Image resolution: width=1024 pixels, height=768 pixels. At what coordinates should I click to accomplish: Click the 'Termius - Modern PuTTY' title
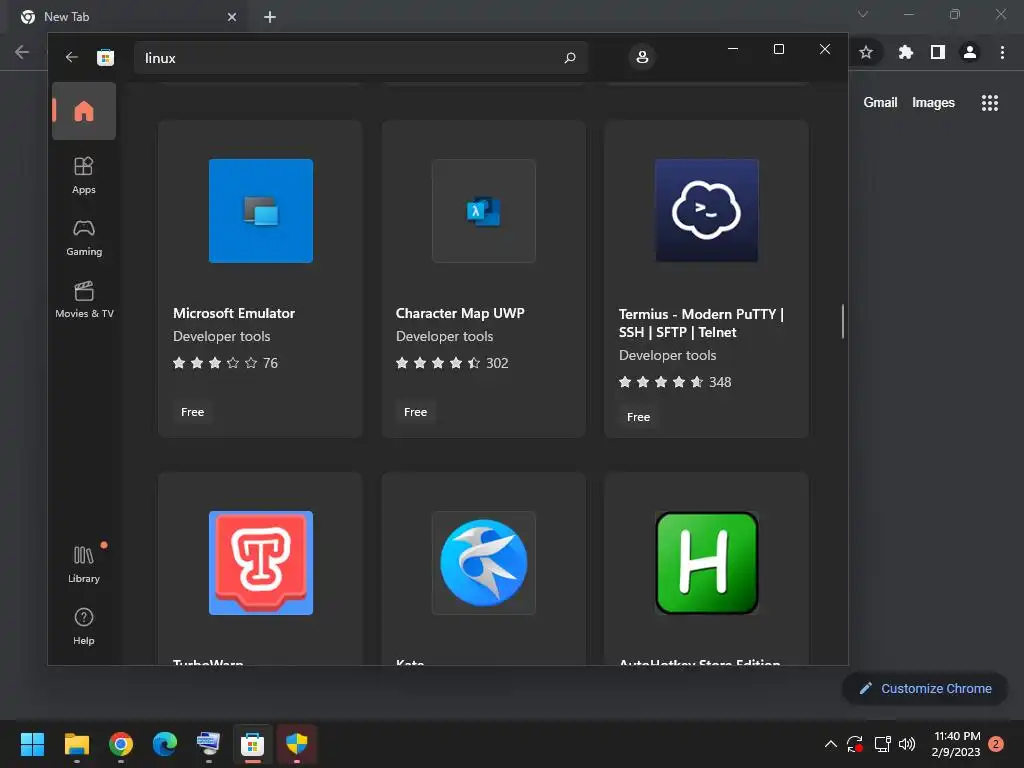pos(701,323)
